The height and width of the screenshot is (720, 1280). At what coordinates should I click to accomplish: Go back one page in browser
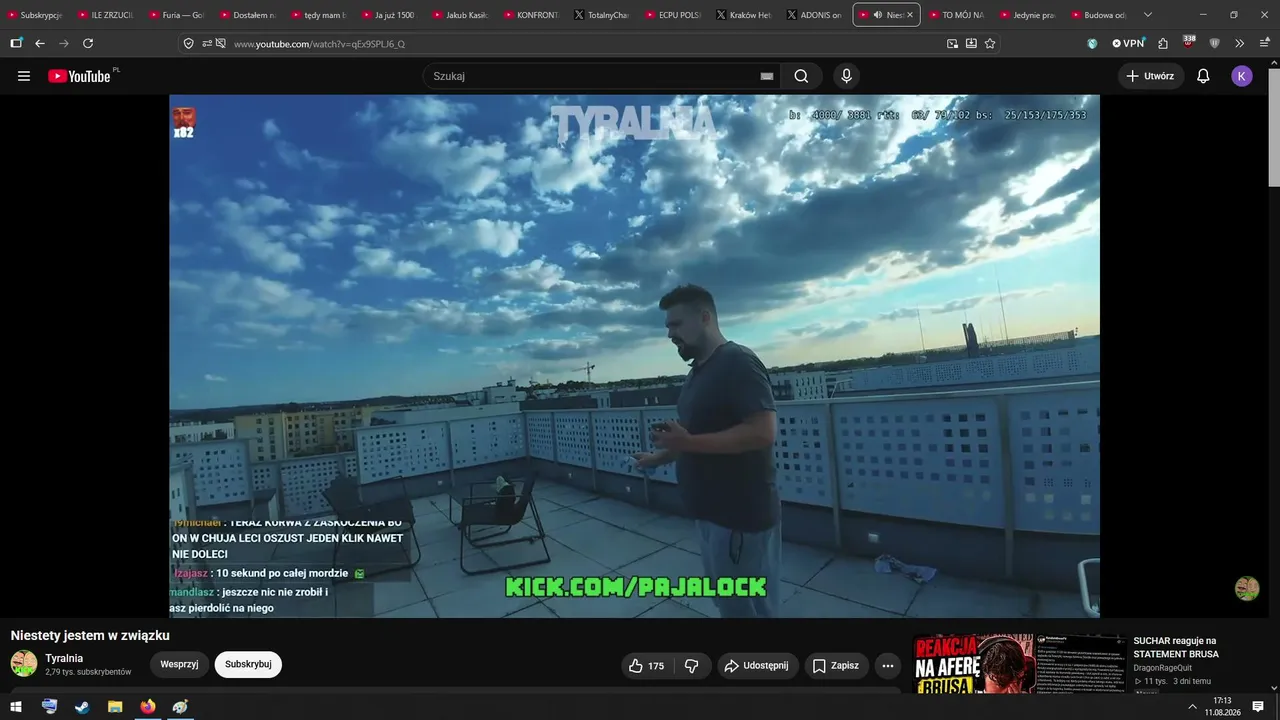click(40, 44)
